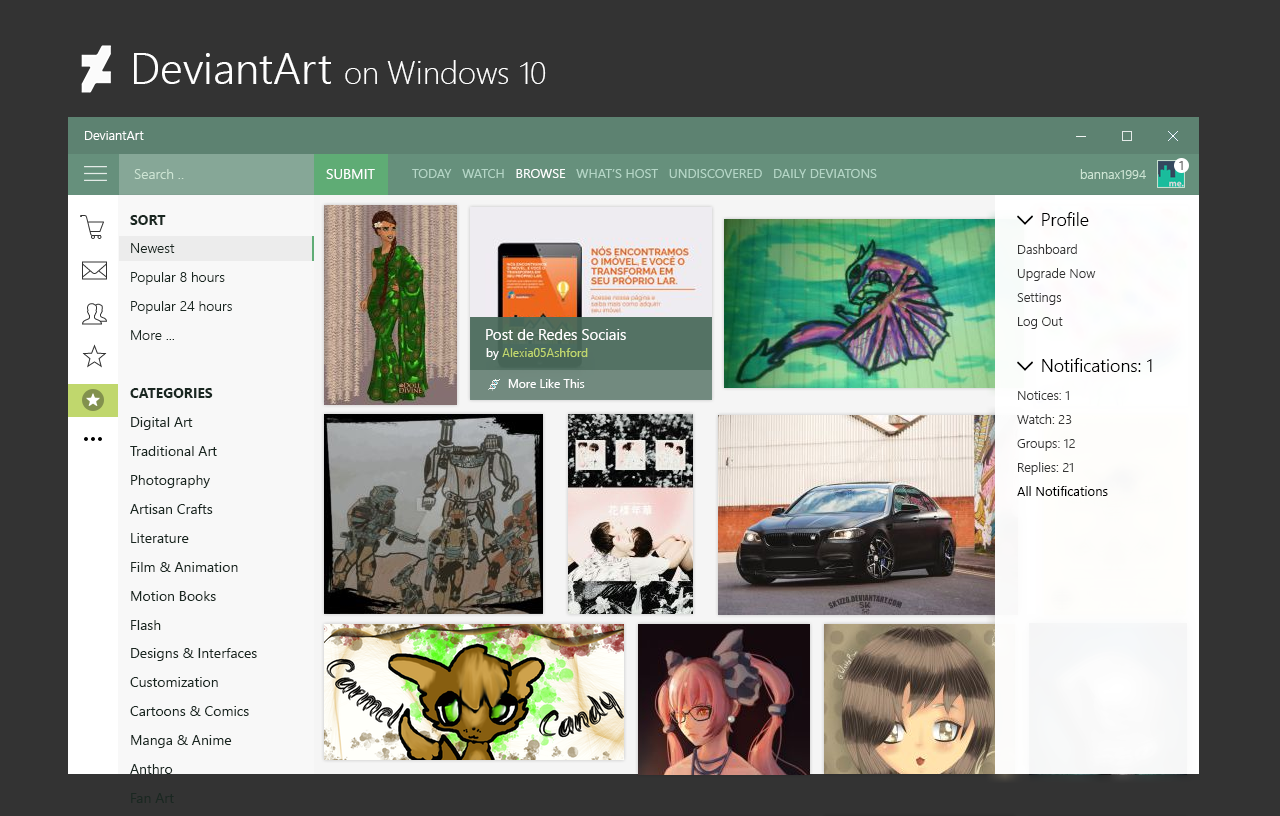Open the Upgrade Now link

point(1056,273)
